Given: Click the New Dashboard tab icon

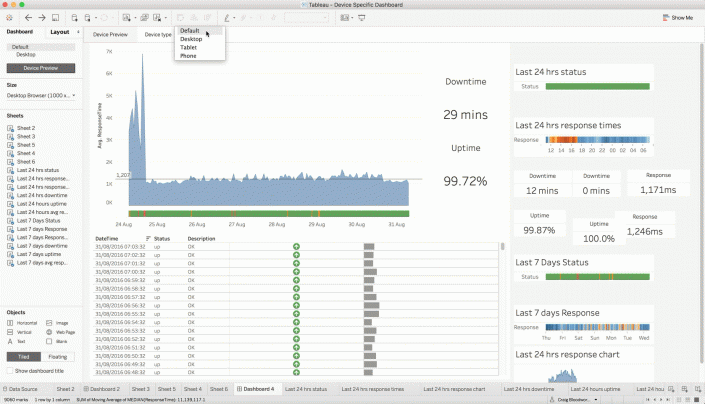Looking at the screenshot, I should [684, 389].
